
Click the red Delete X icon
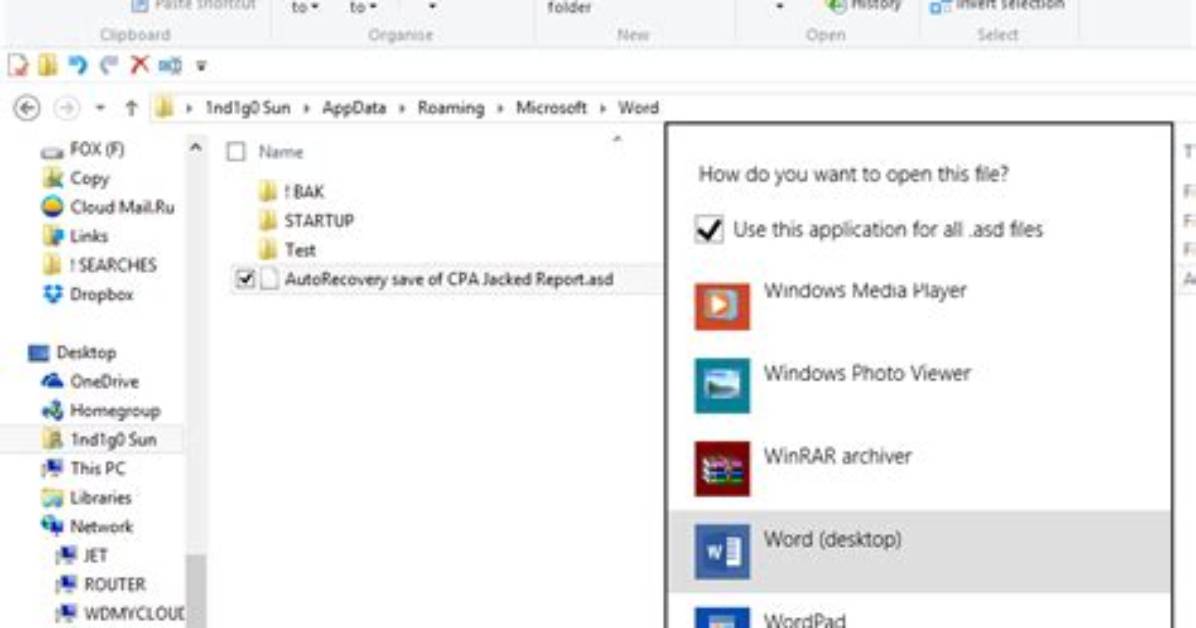(x=139, y=66)
